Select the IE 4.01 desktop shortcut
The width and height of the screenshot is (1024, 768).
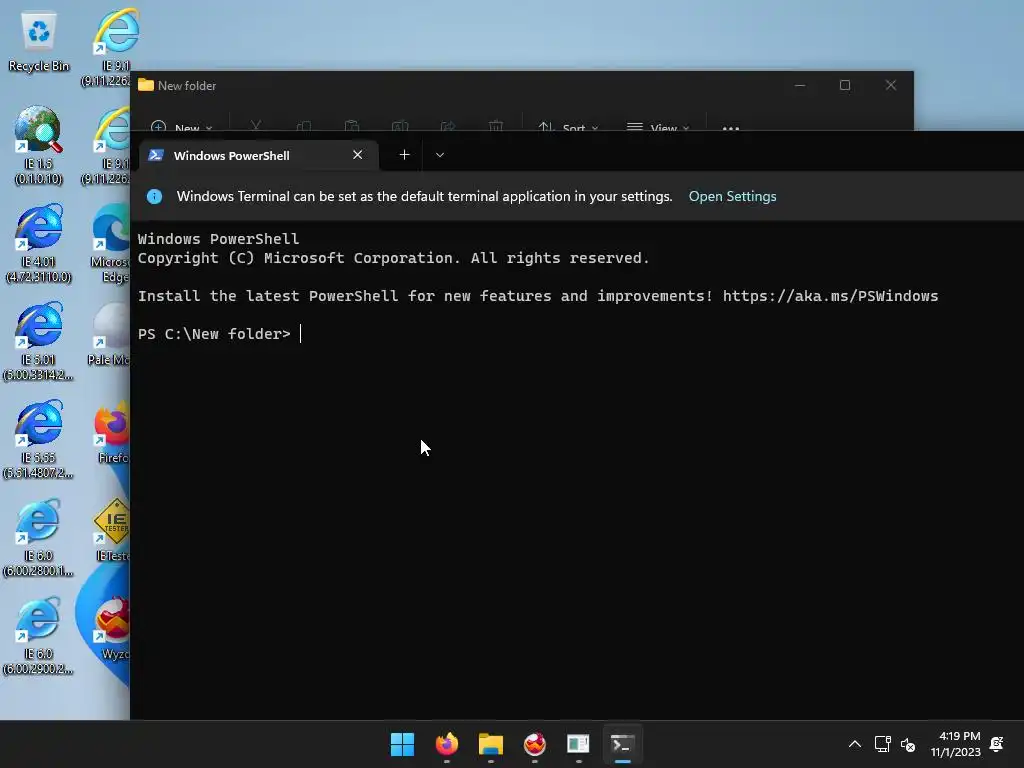point(39,243)
